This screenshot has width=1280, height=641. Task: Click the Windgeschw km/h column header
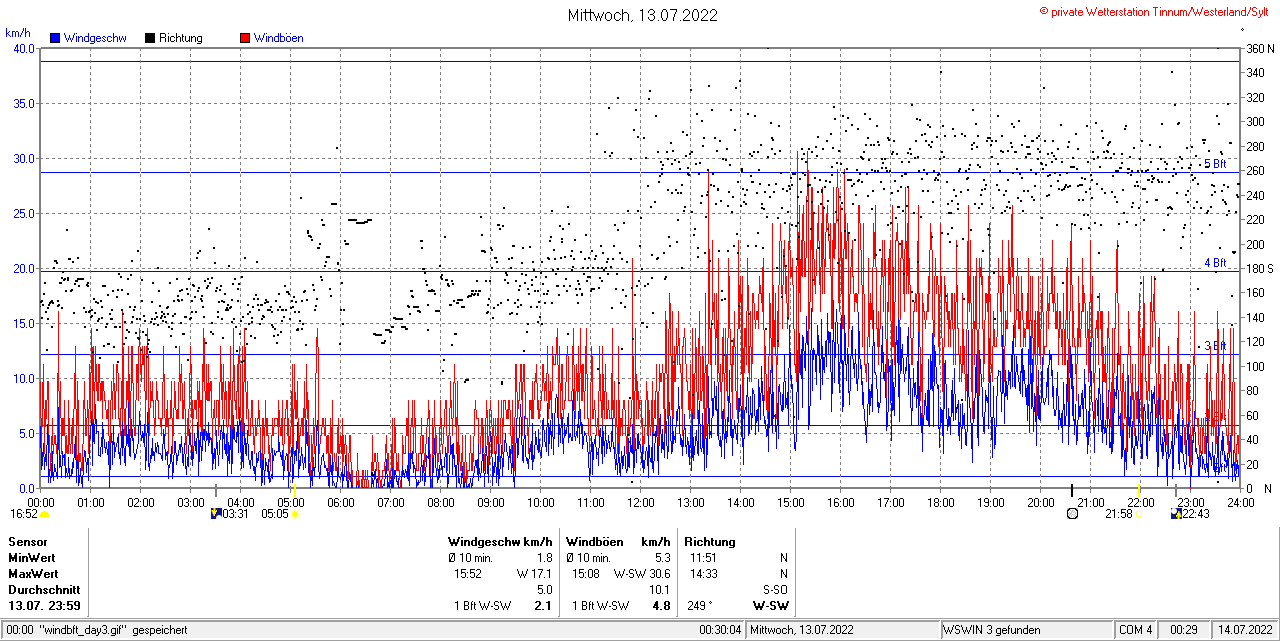click(x=500, y=541)
